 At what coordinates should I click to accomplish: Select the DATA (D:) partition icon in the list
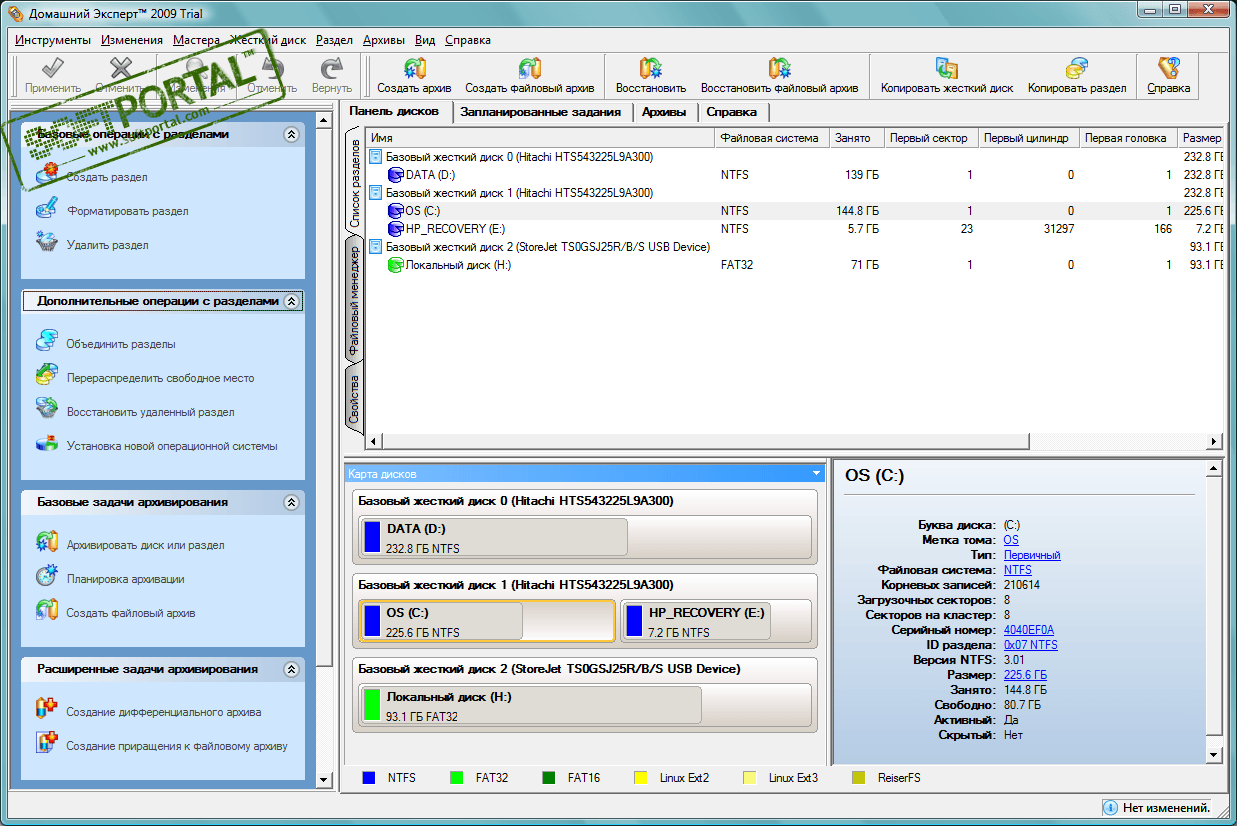pos(396,175)
